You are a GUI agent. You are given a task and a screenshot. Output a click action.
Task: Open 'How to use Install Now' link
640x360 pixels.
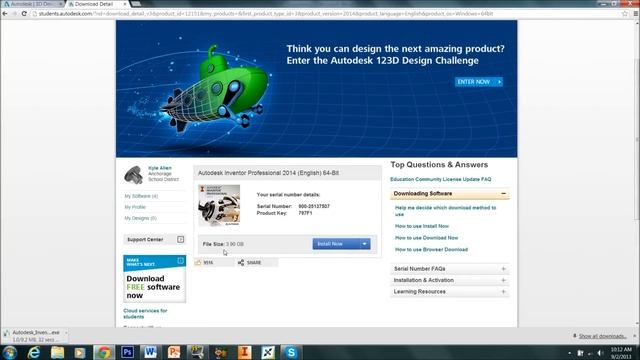pyautogui.click(x=422, y=226)
